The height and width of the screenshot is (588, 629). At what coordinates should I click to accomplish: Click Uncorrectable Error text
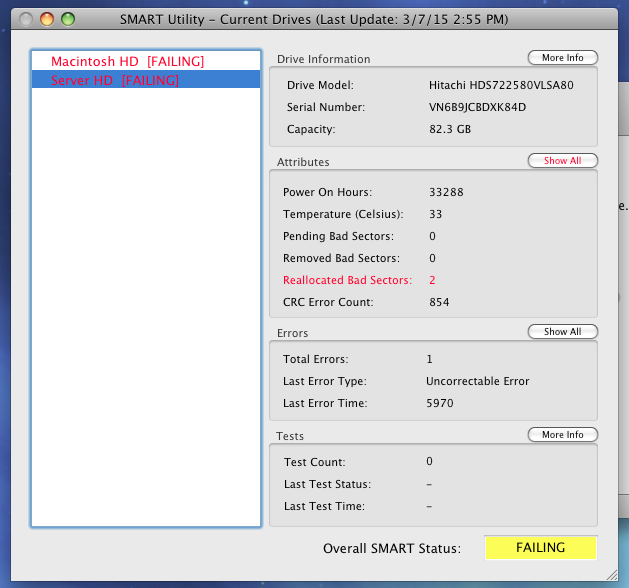(477, 381)
